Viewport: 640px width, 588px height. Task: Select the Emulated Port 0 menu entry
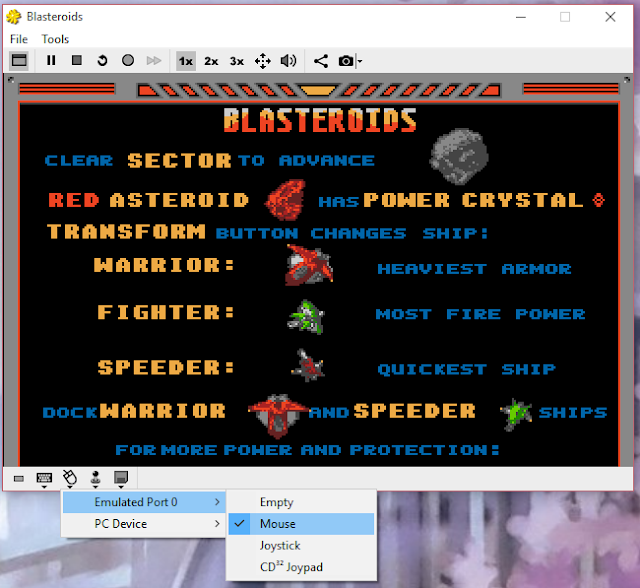coord(144,502)
